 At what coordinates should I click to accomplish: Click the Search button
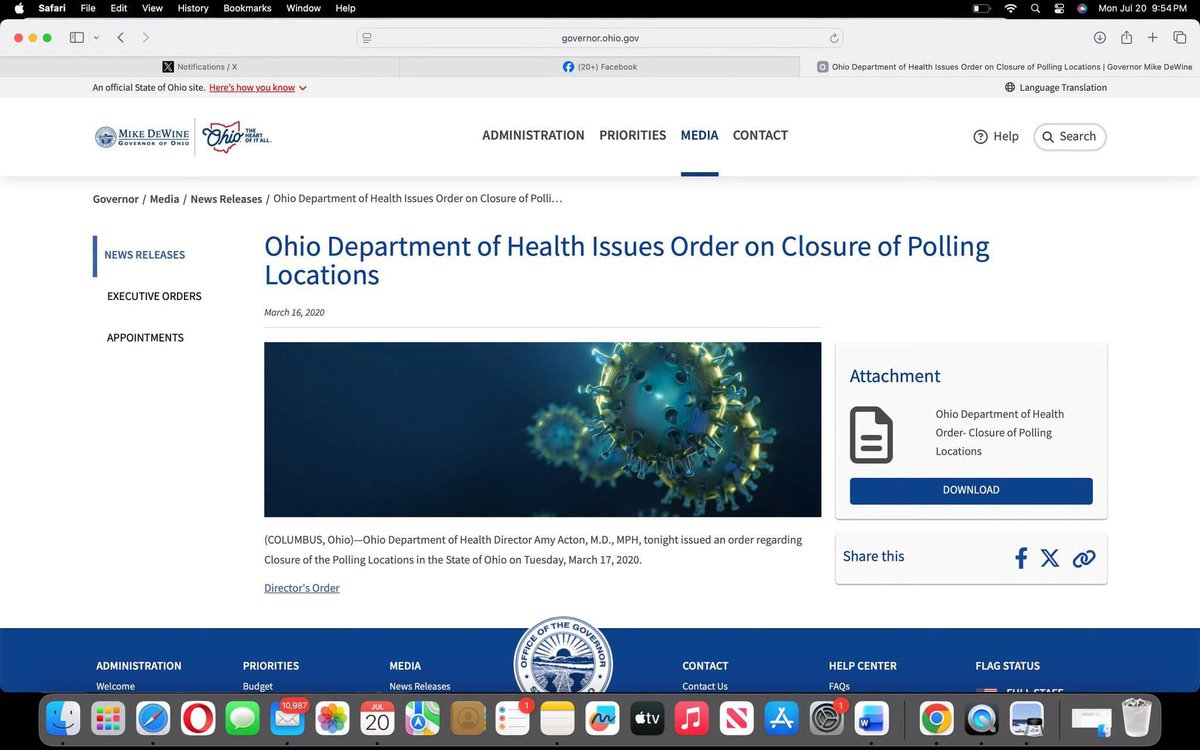1070,137
